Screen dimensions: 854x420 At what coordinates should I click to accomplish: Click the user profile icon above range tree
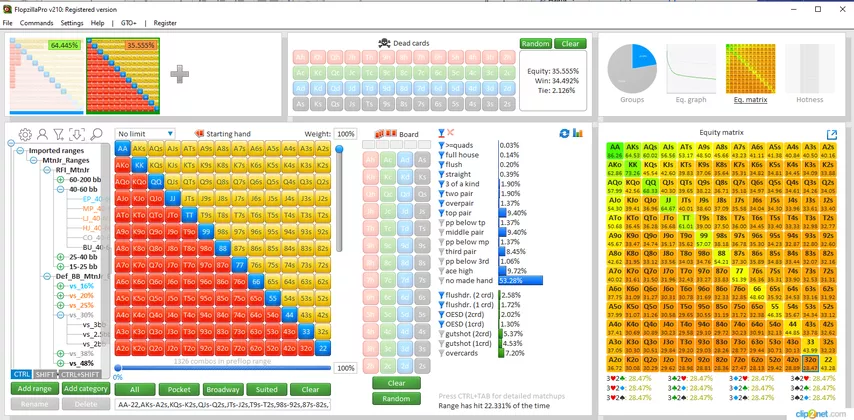[42, 134]
